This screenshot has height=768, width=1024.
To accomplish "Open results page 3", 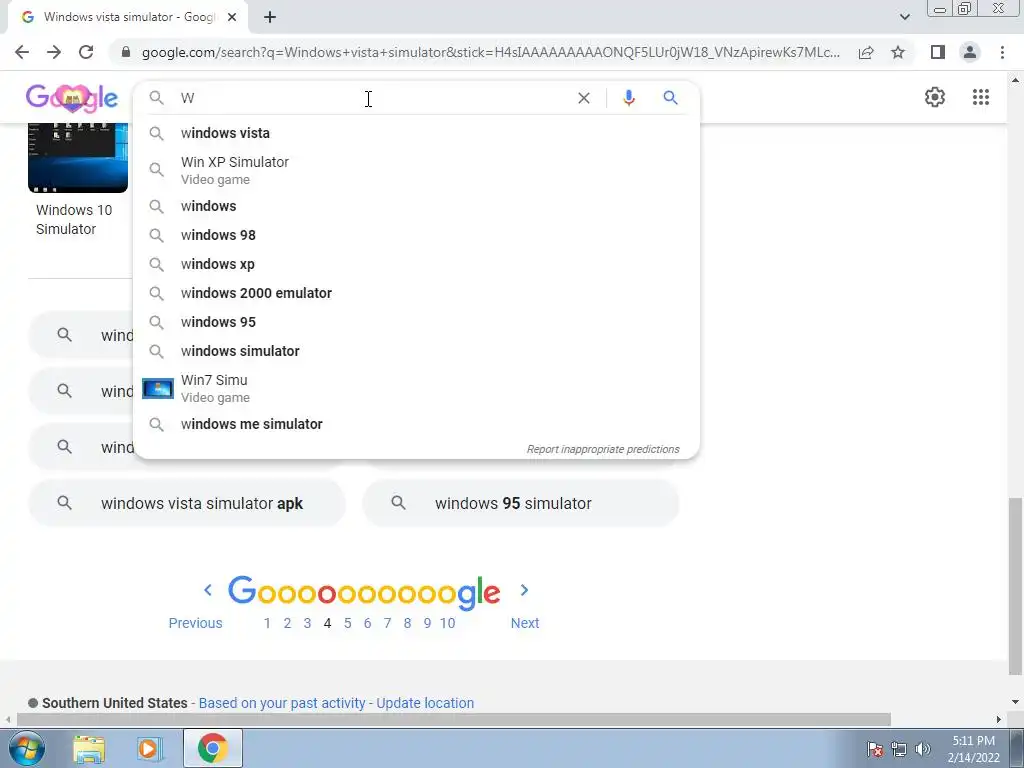I will pos(307,623).
